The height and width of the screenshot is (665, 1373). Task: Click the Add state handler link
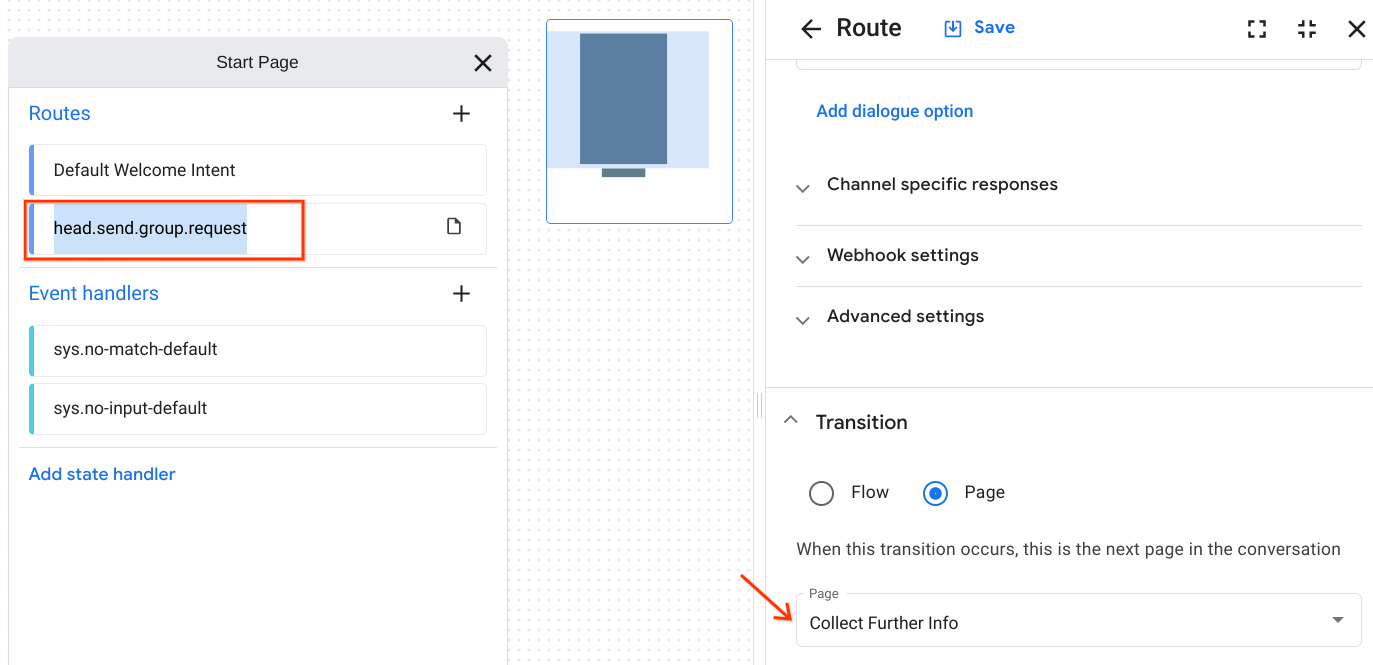(x=102, y=473)
